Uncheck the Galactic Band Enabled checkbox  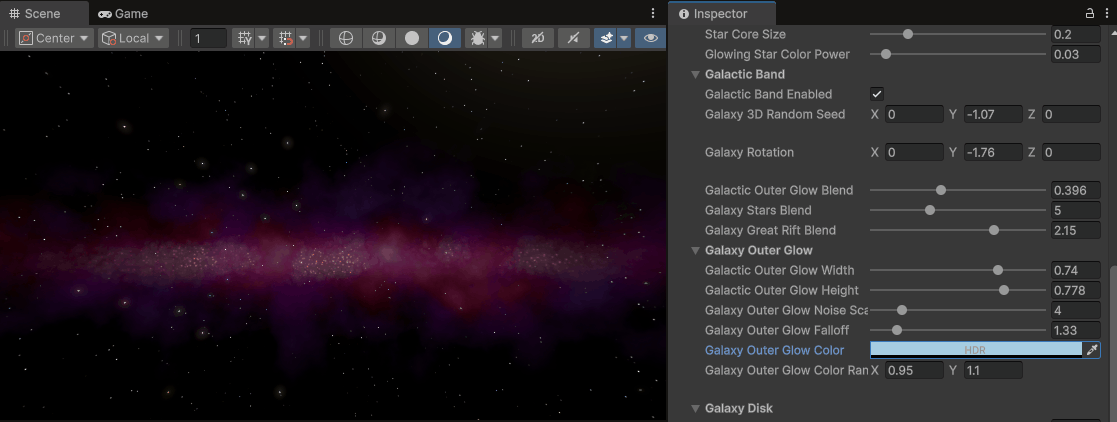[x=877, y=94]
